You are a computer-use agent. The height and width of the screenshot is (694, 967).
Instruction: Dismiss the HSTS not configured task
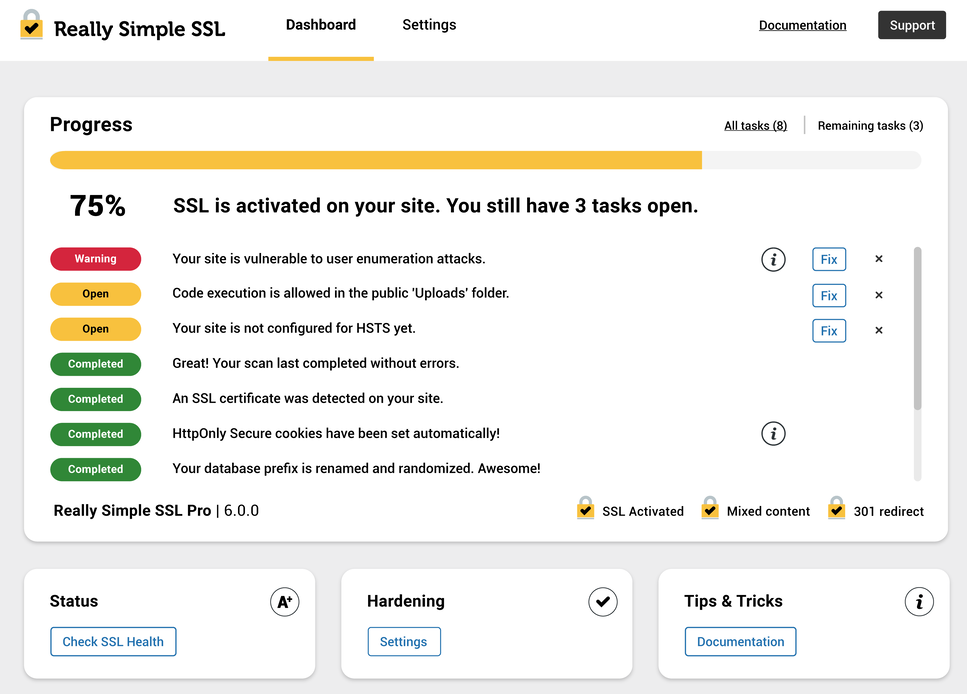pos(879,330)
